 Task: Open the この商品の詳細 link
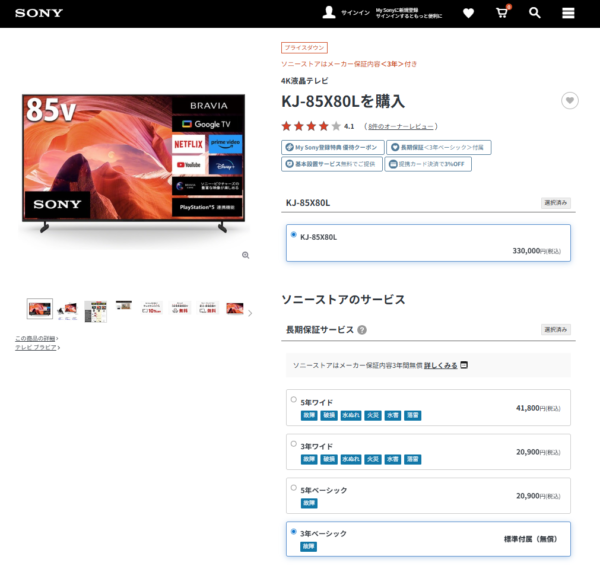[35, 339]
